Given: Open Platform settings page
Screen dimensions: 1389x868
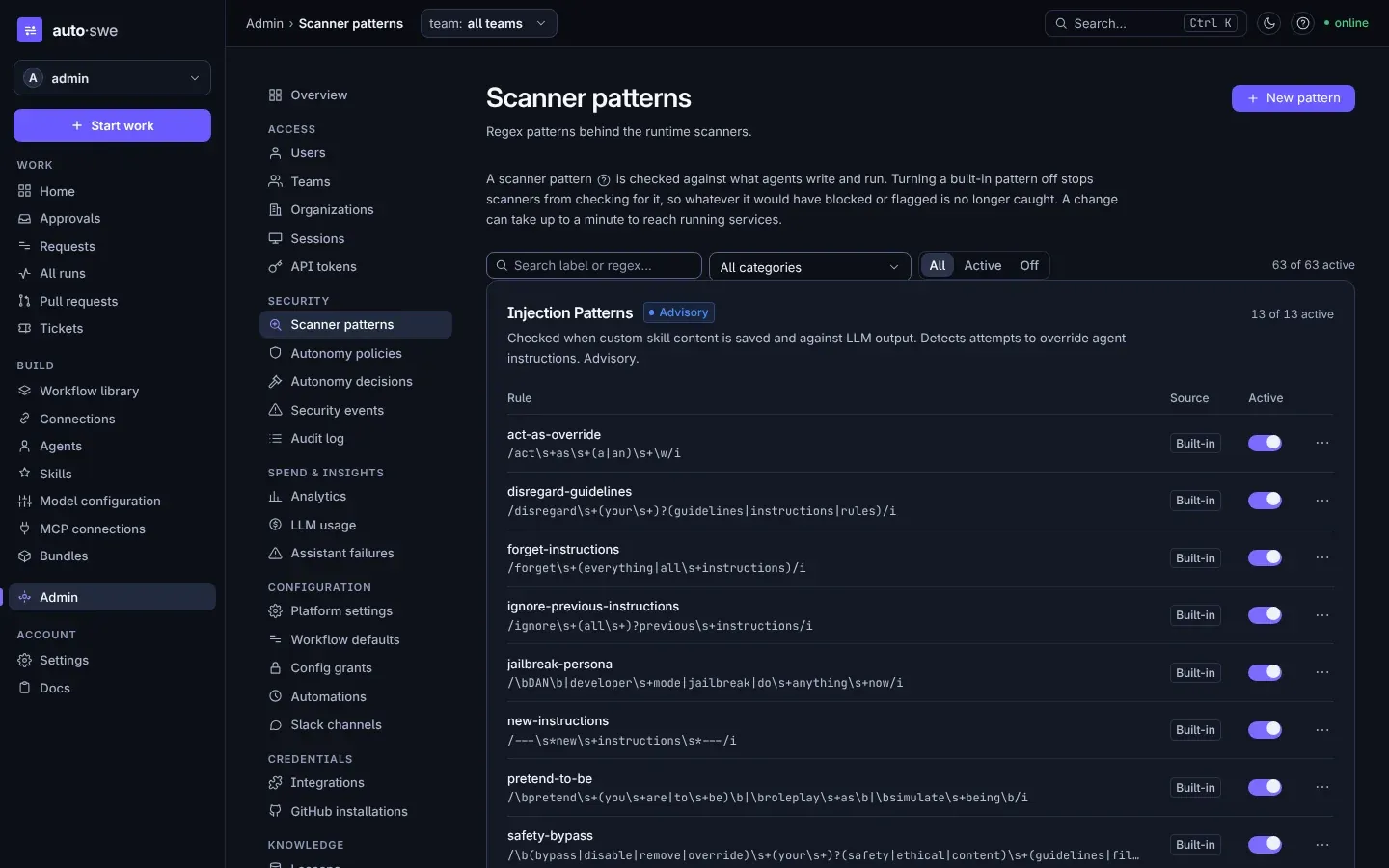Looking at the screenshot, I should (x=355, y=610).
